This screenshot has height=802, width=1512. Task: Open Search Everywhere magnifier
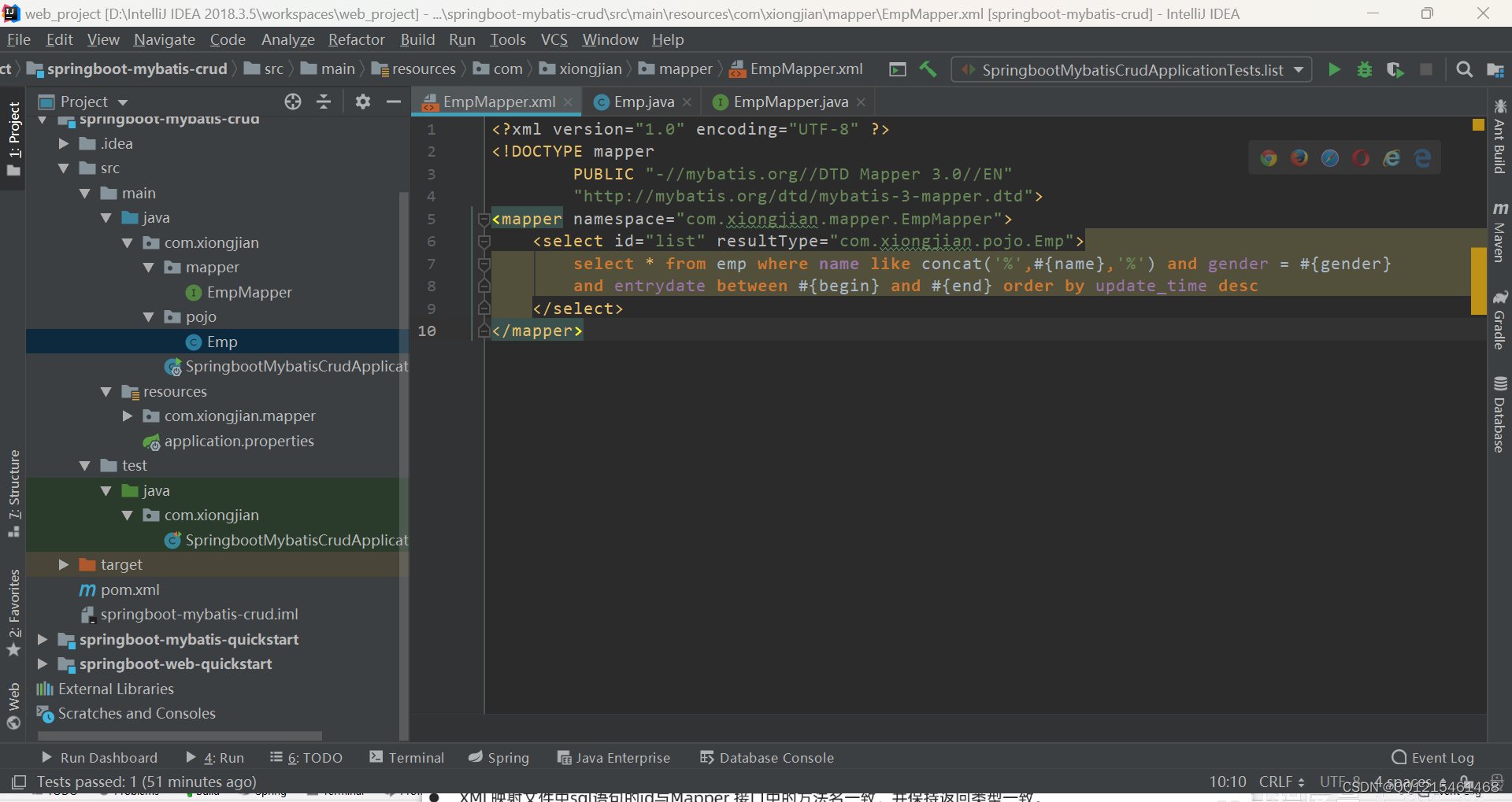[x=1464, y=70]
